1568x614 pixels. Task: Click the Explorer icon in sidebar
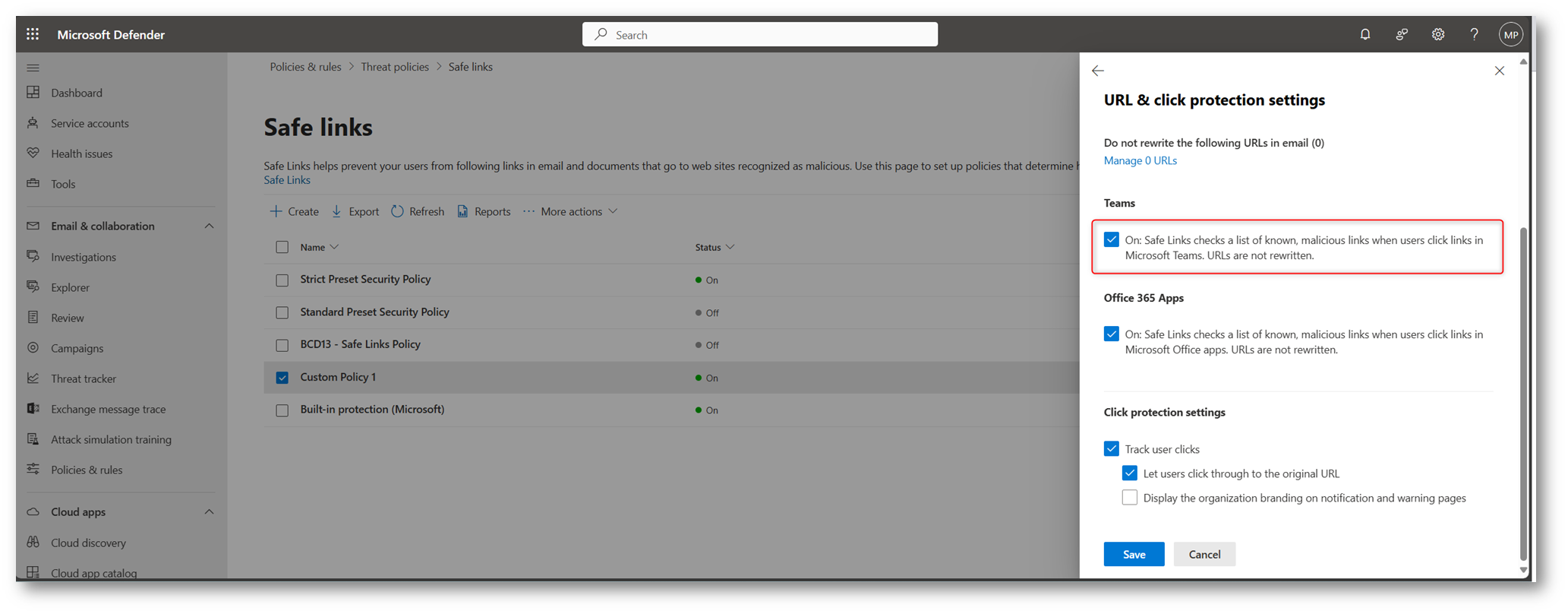point(33,286)
